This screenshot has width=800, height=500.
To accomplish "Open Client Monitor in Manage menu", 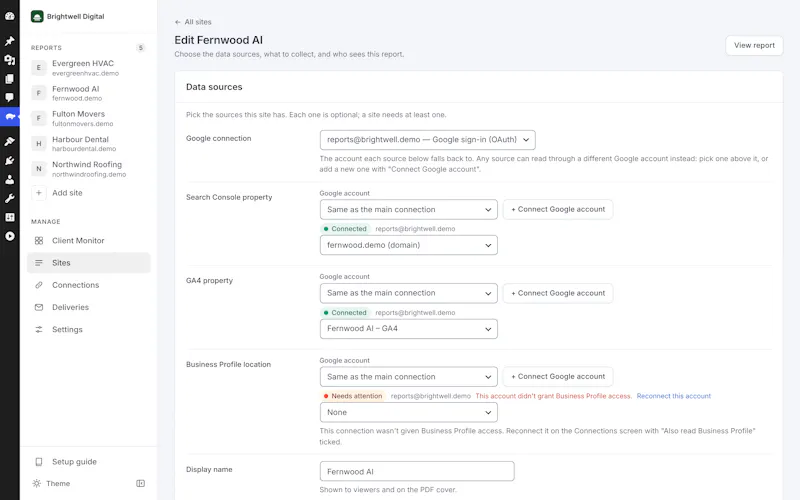I will click(x=89, y=240).
